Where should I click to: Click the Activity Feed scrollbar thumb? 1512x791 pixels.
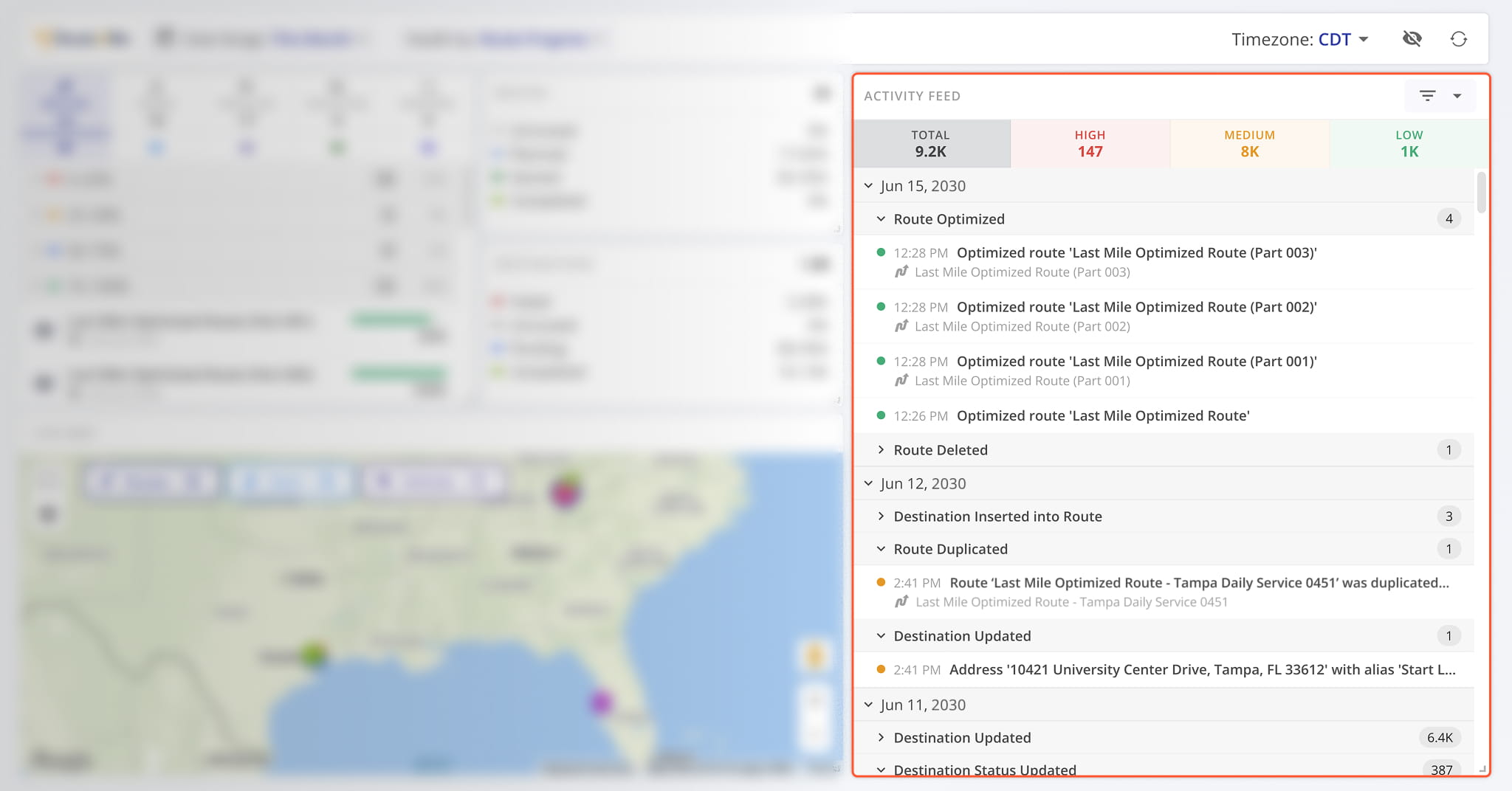[1481, 192]
